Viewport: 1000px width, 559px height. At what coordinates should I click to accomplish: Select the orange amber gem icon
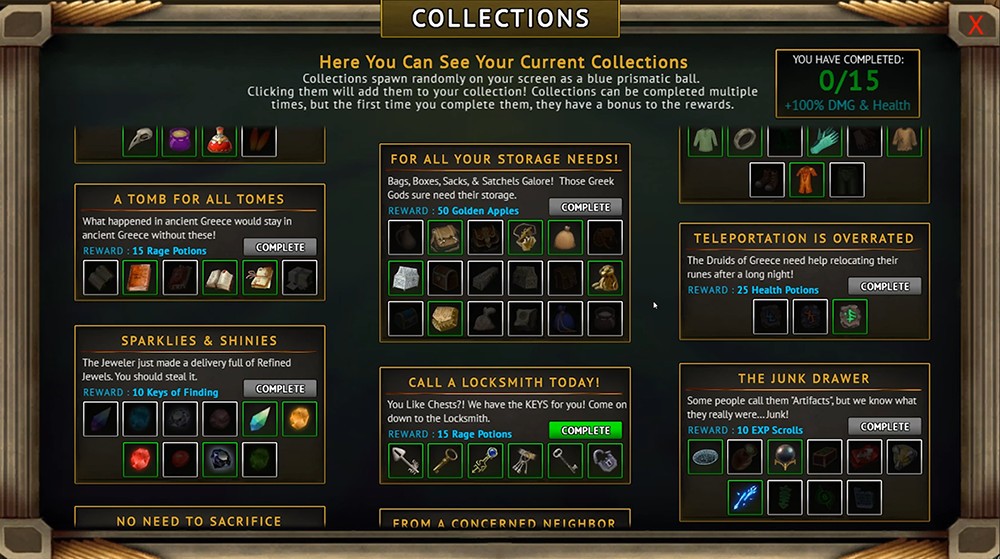[x=299, y=419]
